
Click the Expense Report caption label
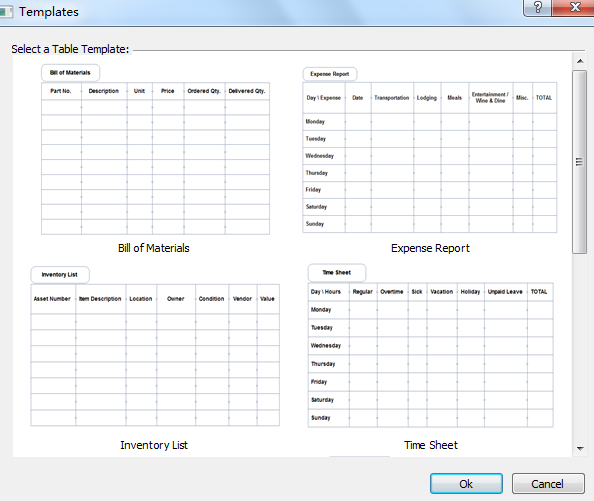click(x=430, y=248)
